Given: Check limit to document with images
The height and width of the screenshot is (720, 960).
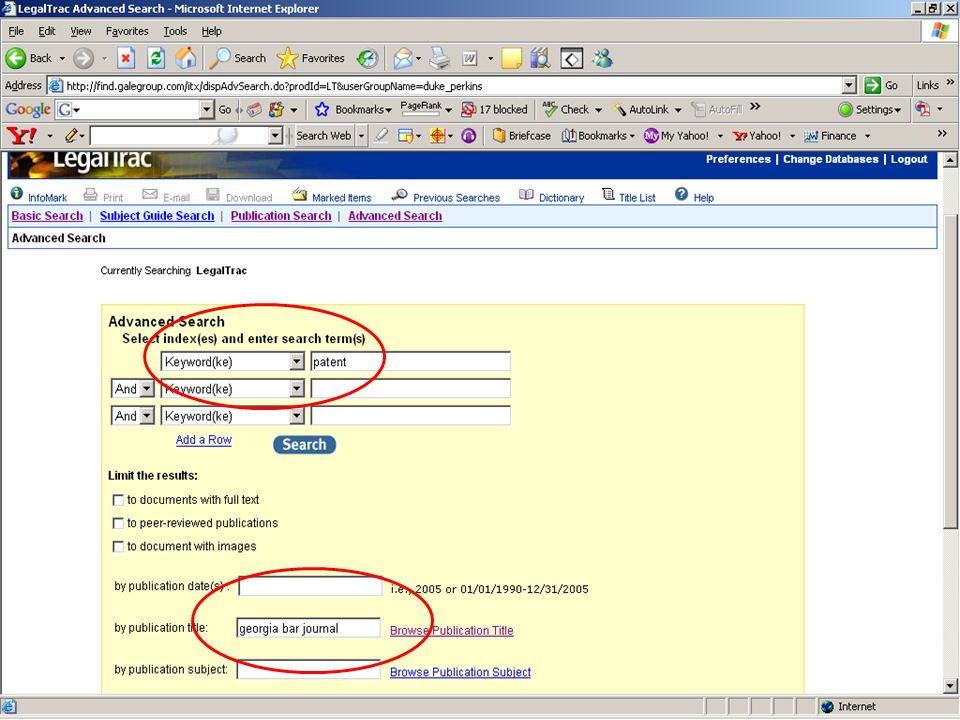Looking at the screenshot, I should 118,547.
